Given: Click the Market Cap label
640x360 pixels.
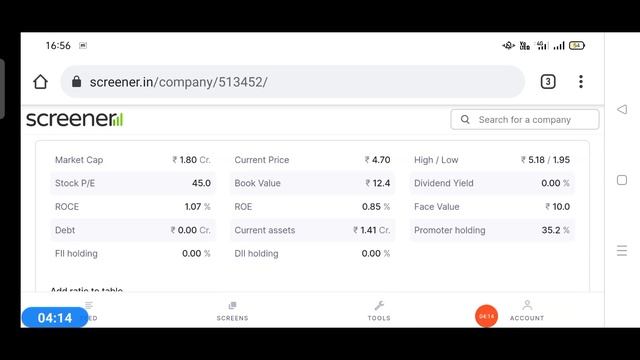Looking at the screenshot, I should 79,160.
